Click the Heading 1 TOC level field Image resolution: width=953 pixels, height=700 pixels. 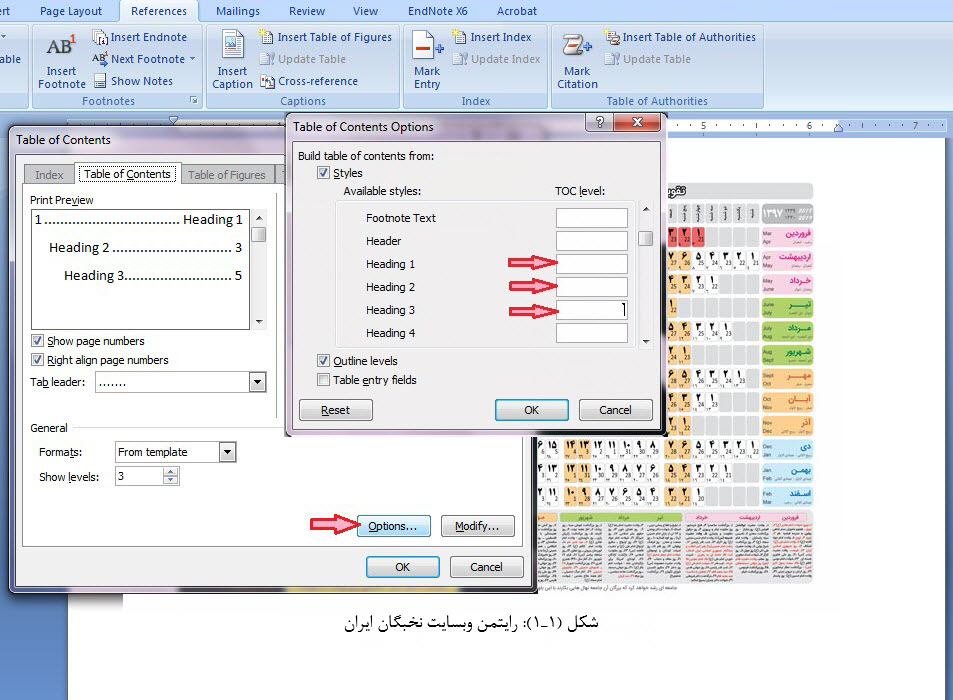point(591,264)
